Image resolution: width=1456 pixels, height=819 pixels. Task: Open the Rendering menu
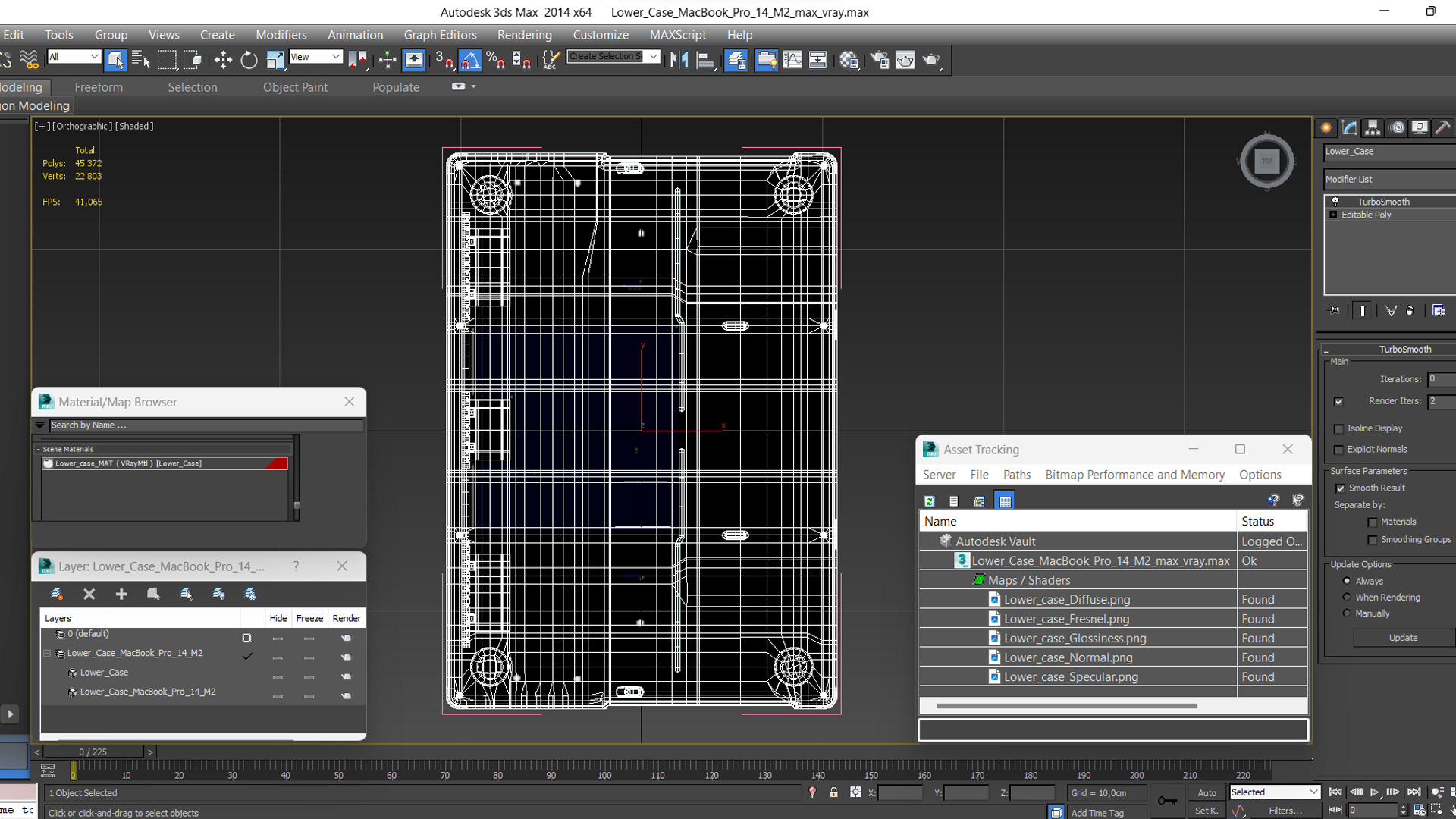click(524, 35)
